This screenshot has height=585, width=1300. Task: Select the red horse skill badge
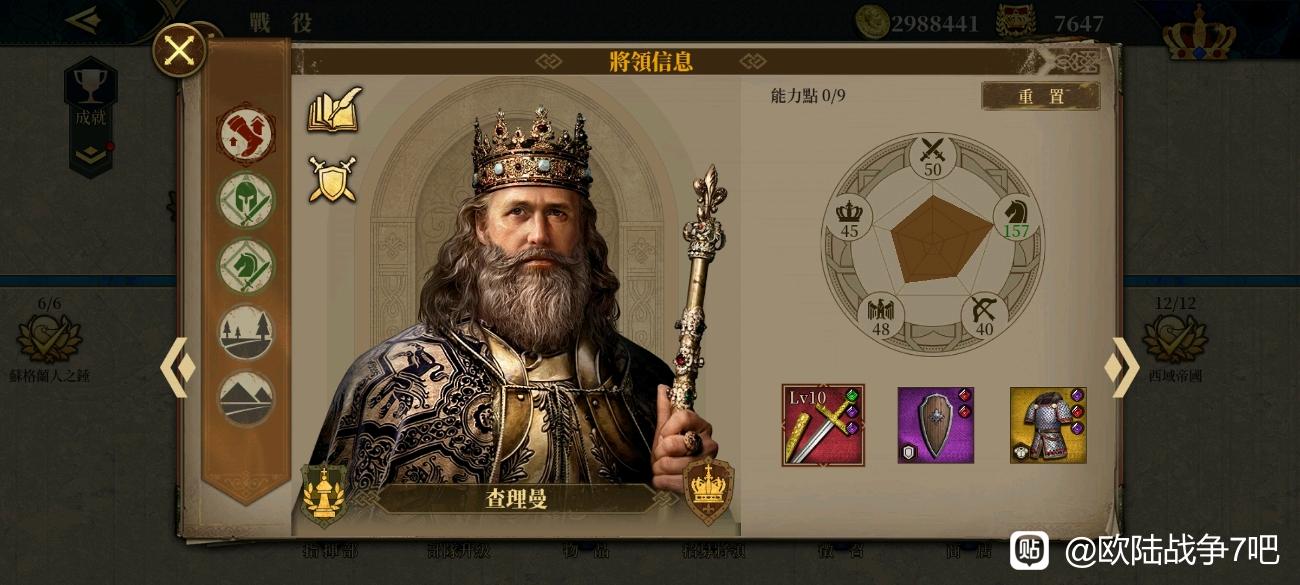pyautogui.click(x=246, y=133)
